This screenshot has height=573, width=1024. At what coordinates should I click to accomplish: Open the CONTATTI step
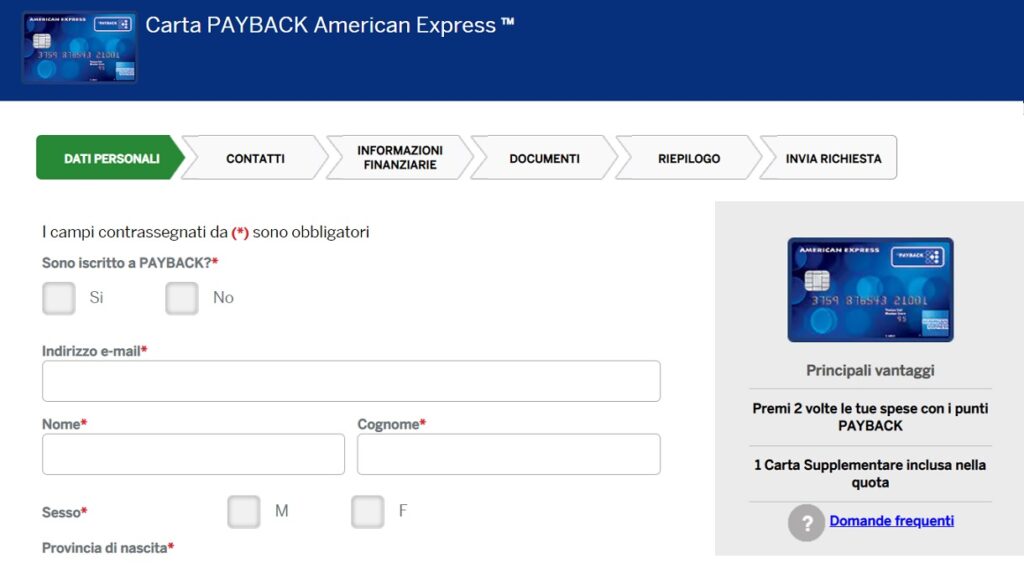(x=255, y=157)
